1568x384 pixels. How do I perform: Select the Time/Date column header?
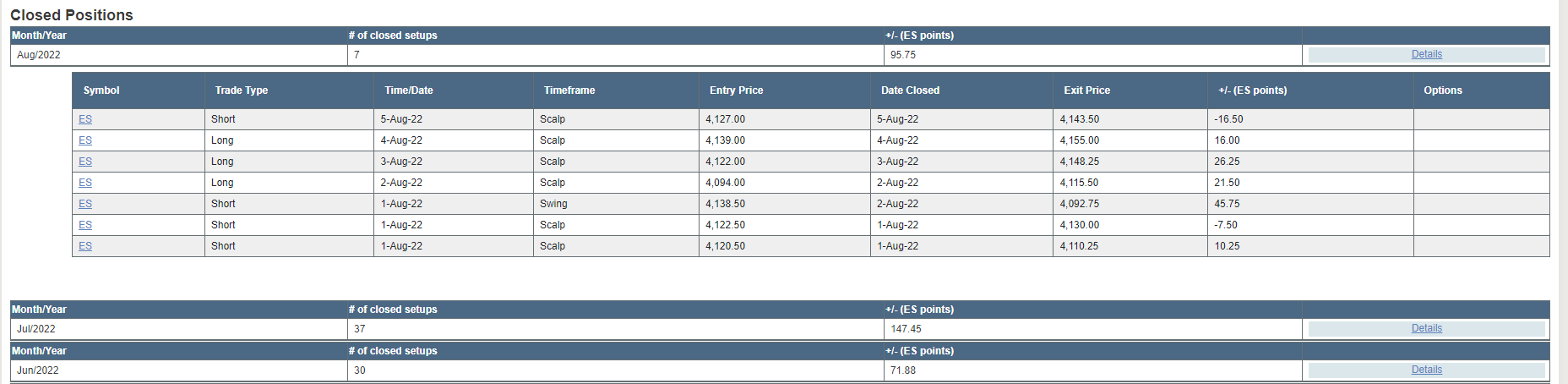pyautogui.click(x=409, y=91)
